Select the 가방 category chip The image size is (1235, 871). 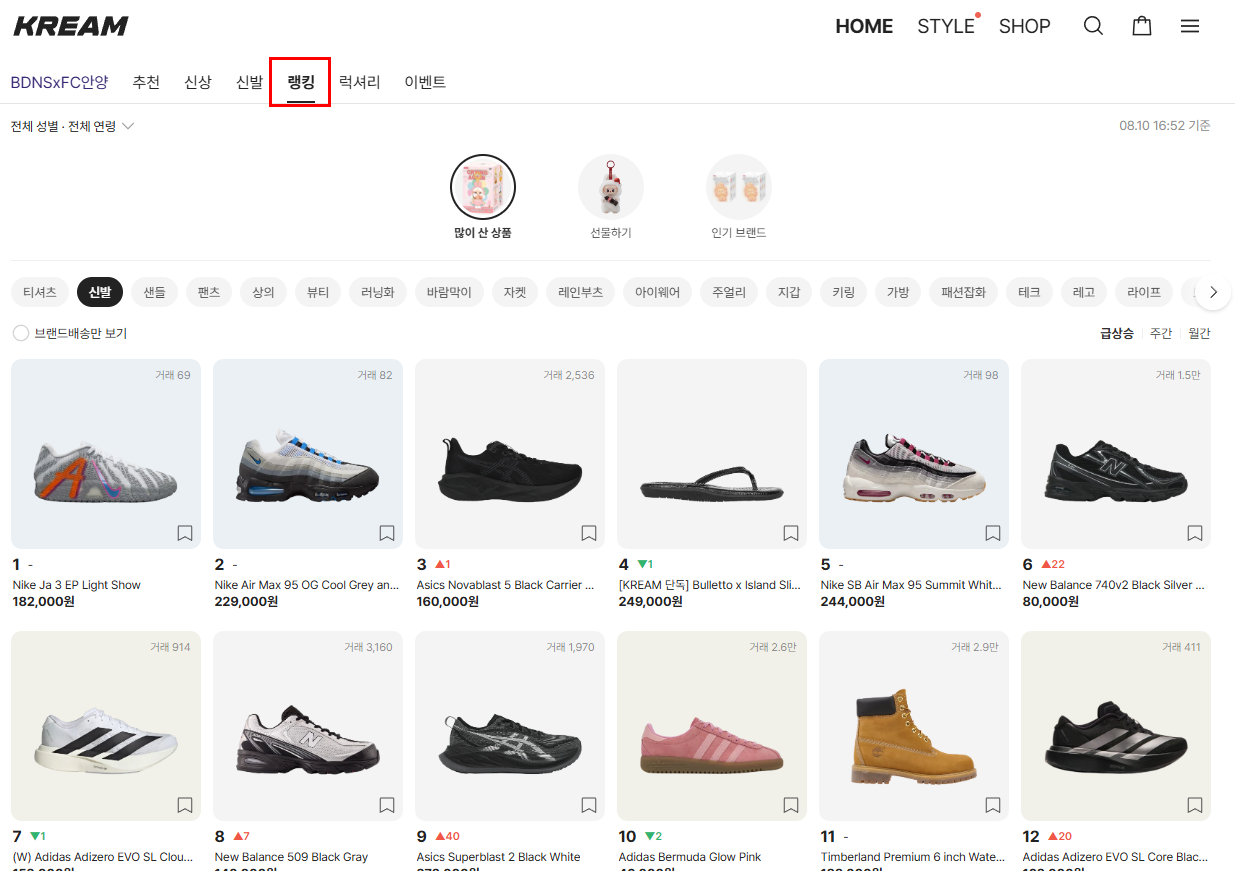tap(898, 292)
